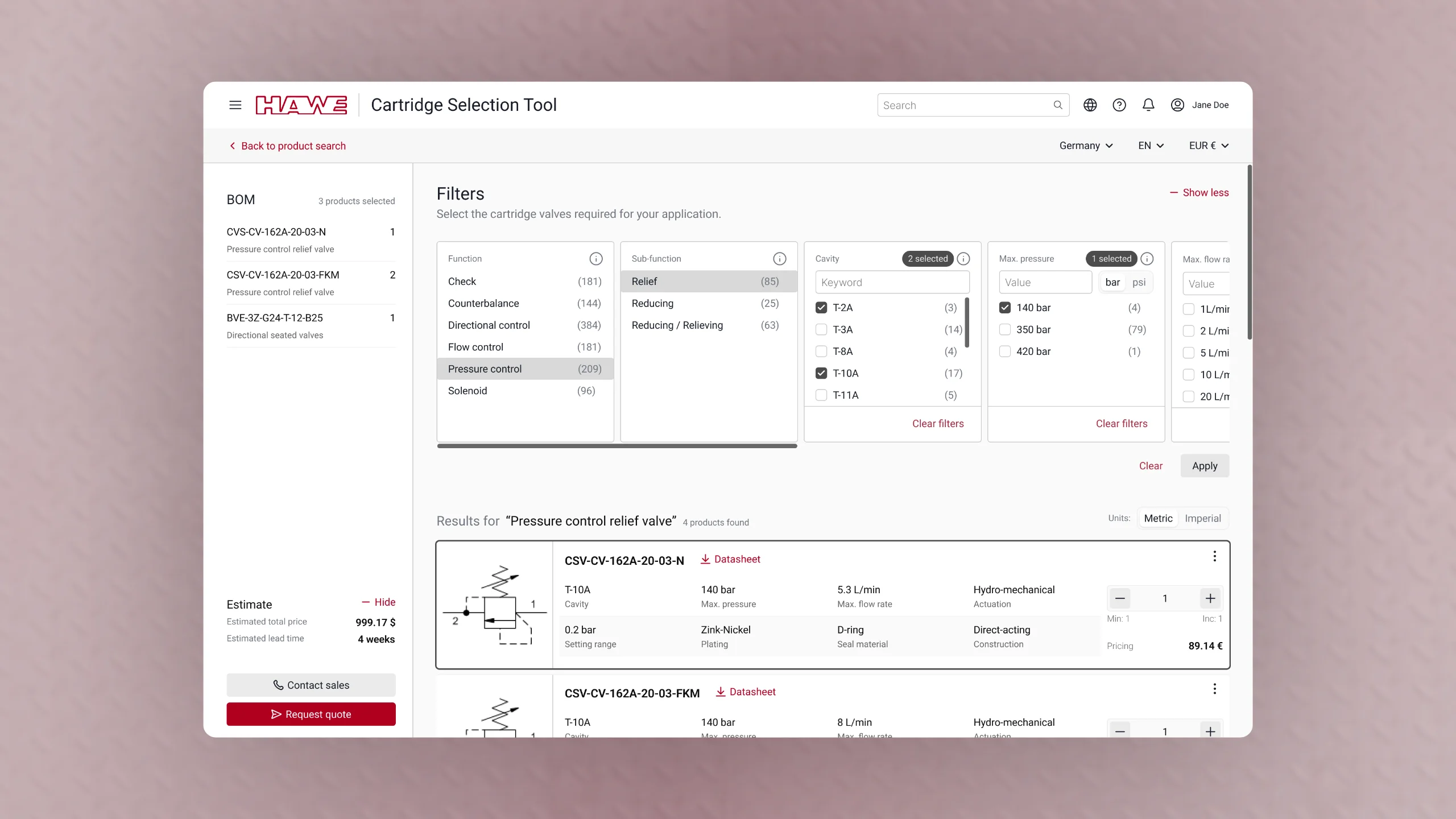Open the globe language icon
This screenshot has height=819, width=1456.
tap(1090, 105)
